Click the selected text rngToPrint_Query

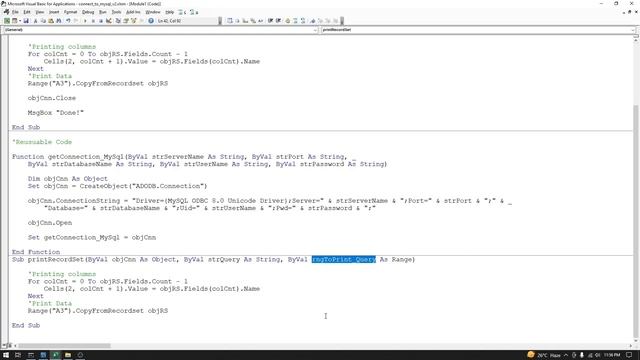pyautogui.click(x=344, y=259)
